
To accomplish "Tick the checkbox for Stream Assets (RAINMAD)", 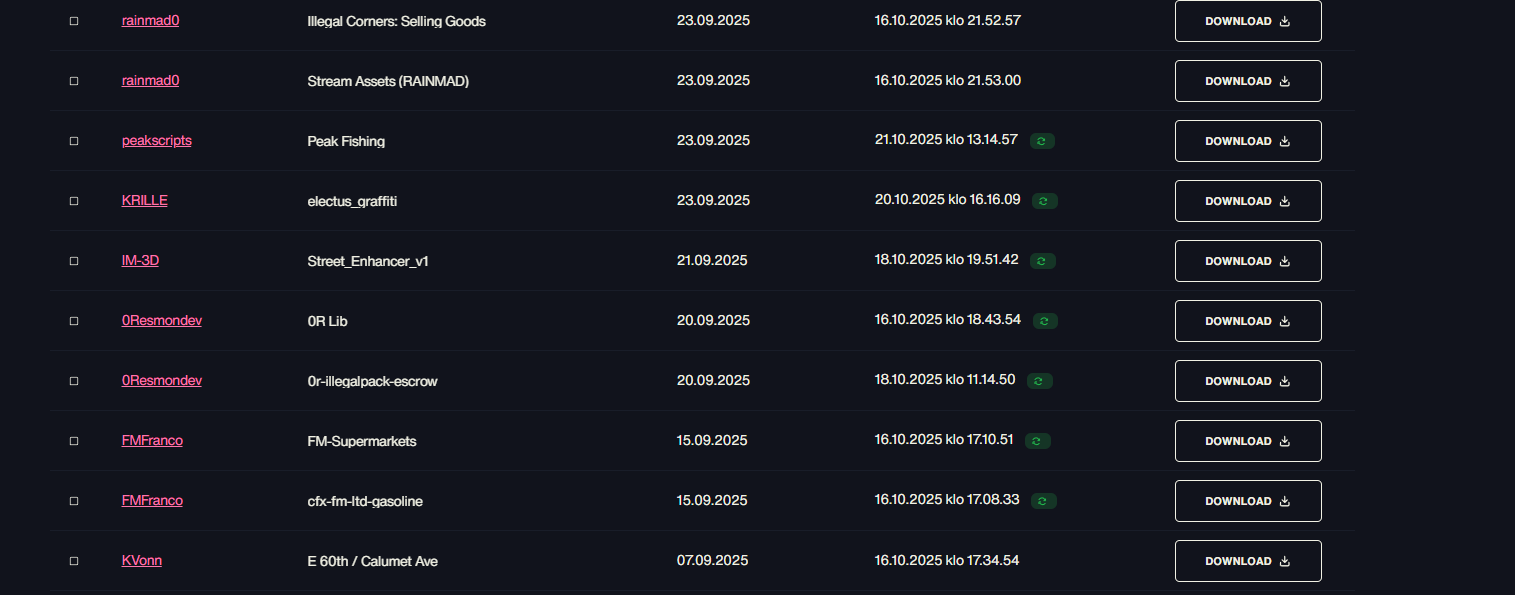I will tap(74, 81).
